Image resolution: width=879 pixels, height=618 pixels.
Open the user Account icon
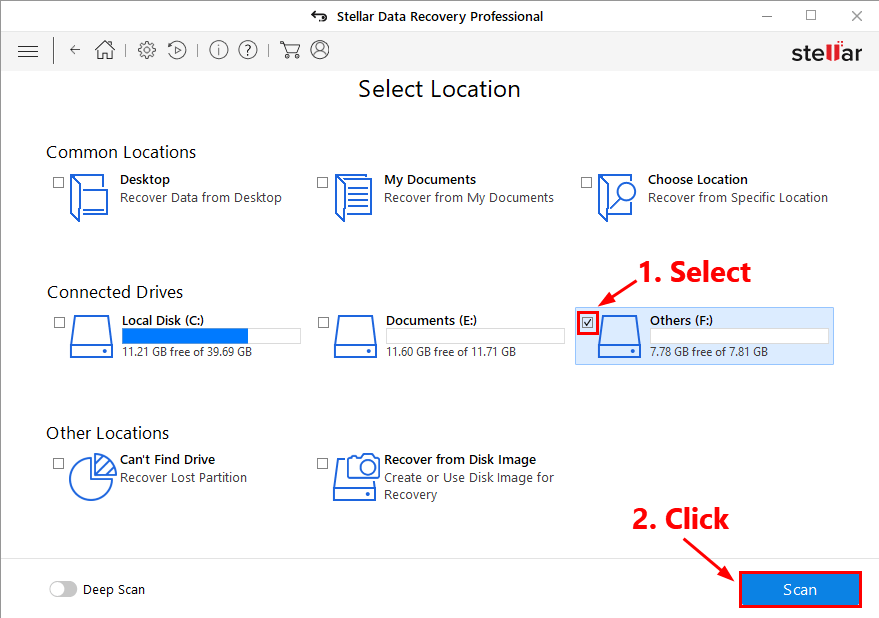tap(320, 50)
